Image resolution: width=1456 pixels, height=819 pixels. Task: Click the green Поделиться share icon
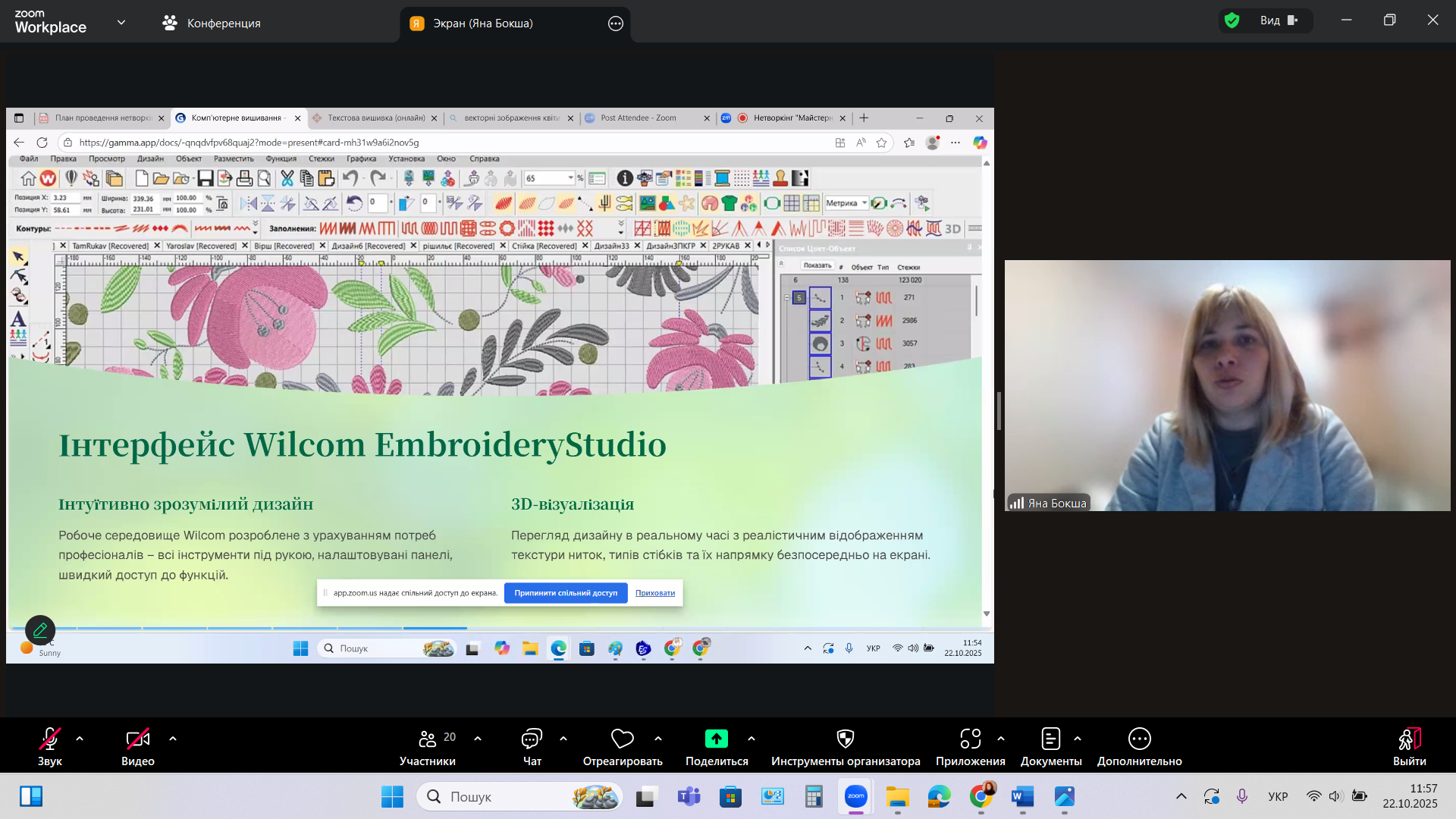pyautogui.click(x=716, y=739)
